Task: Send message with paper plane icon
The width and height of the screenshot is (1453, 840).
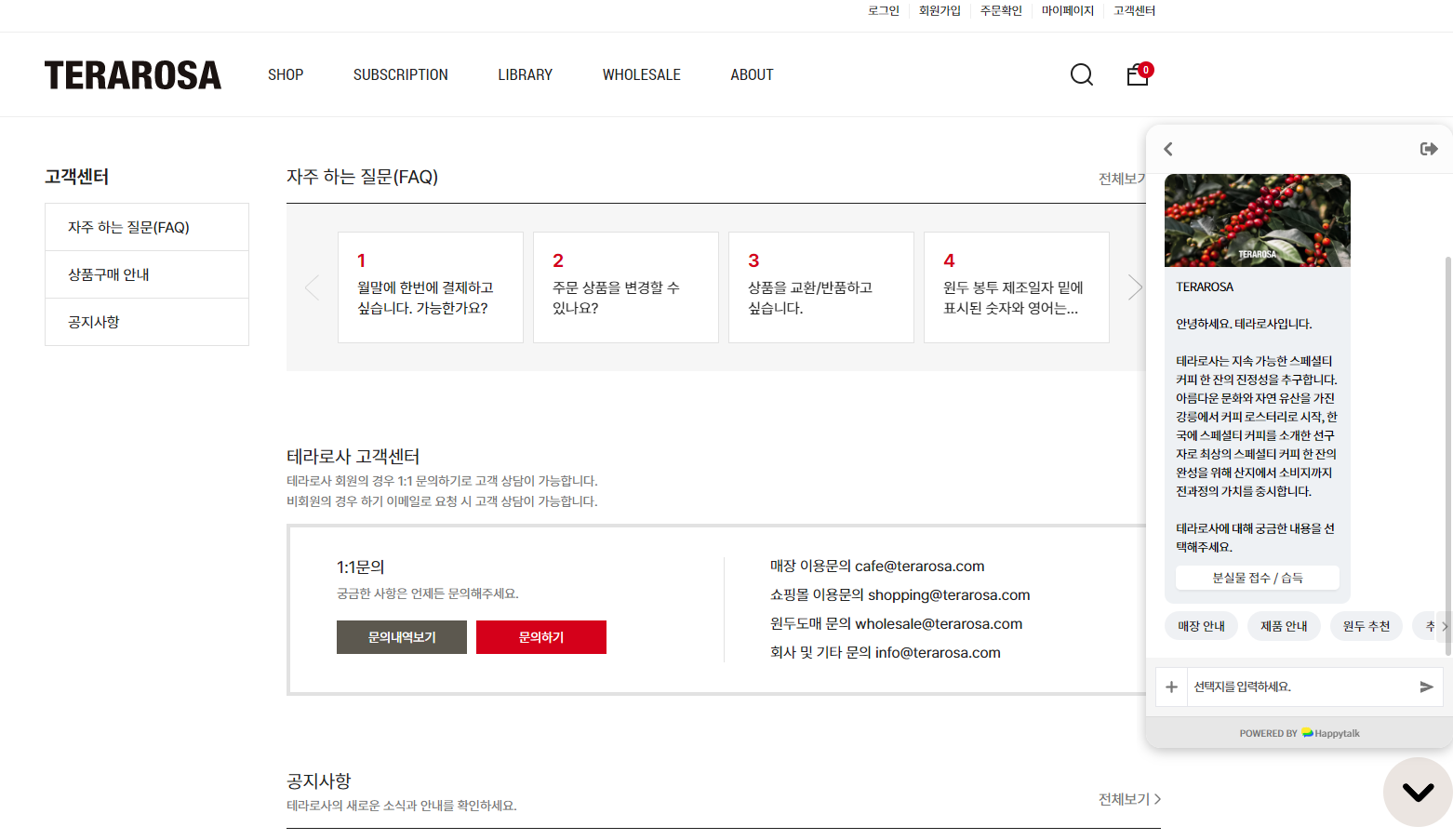Action: (1426, 687)
